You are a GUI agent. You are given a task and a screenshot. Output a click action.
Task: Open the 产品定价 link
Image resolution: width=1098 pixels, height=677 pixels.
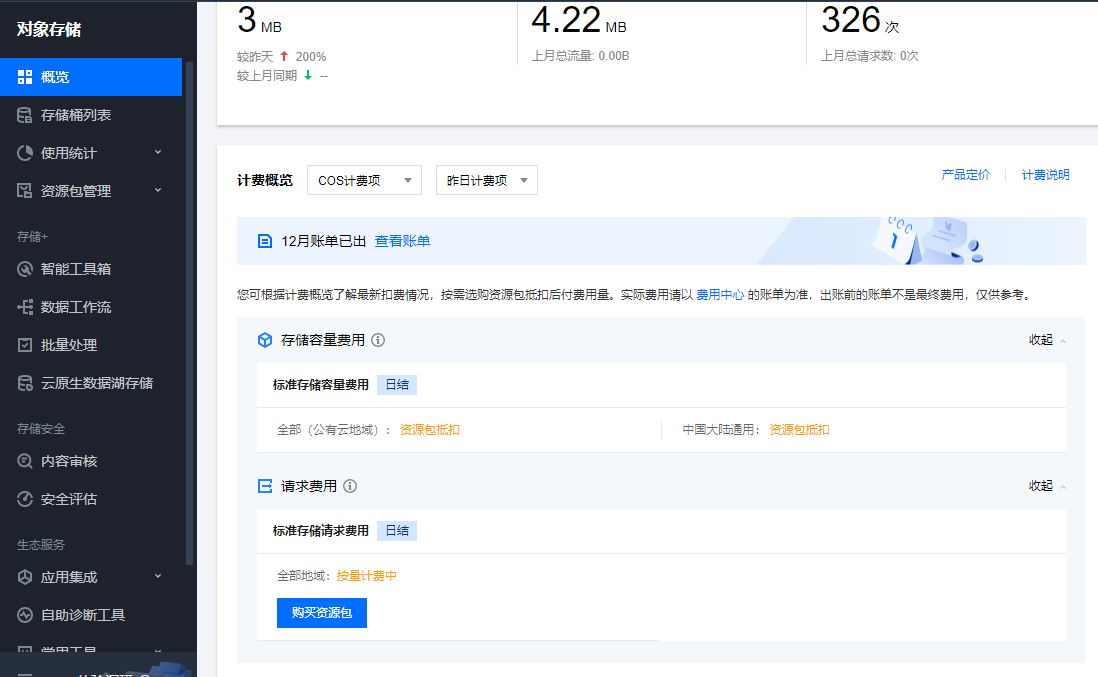(965, 175)
